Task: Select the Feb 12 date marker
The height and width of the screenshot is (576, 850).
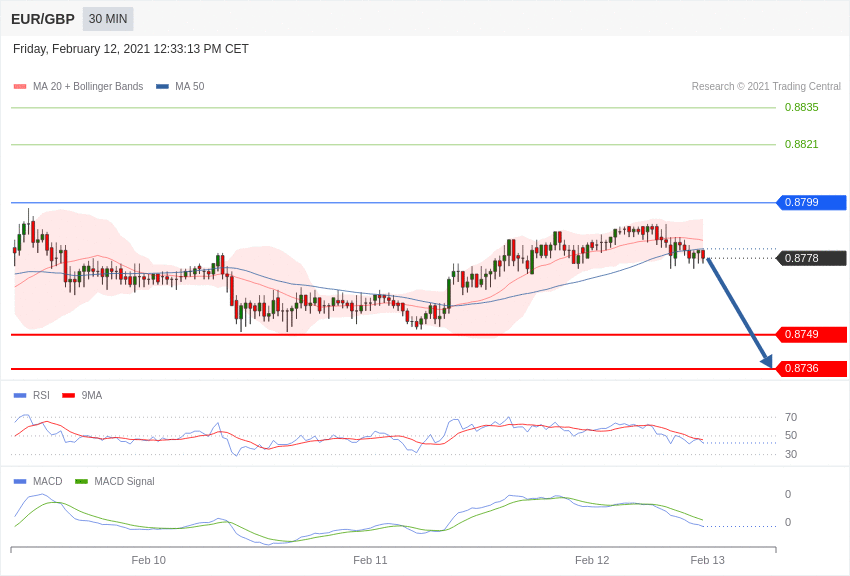Action: tap(592, 560)
